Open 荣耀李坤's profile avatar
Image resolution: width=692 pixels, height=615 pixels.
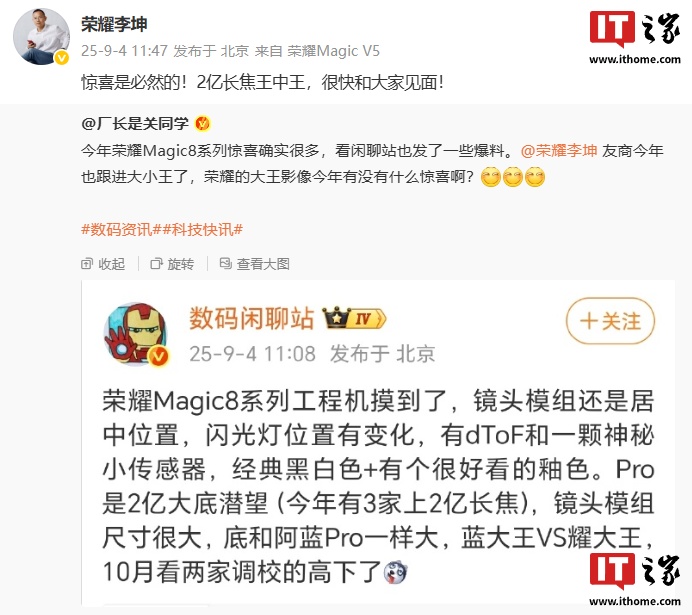41,37
